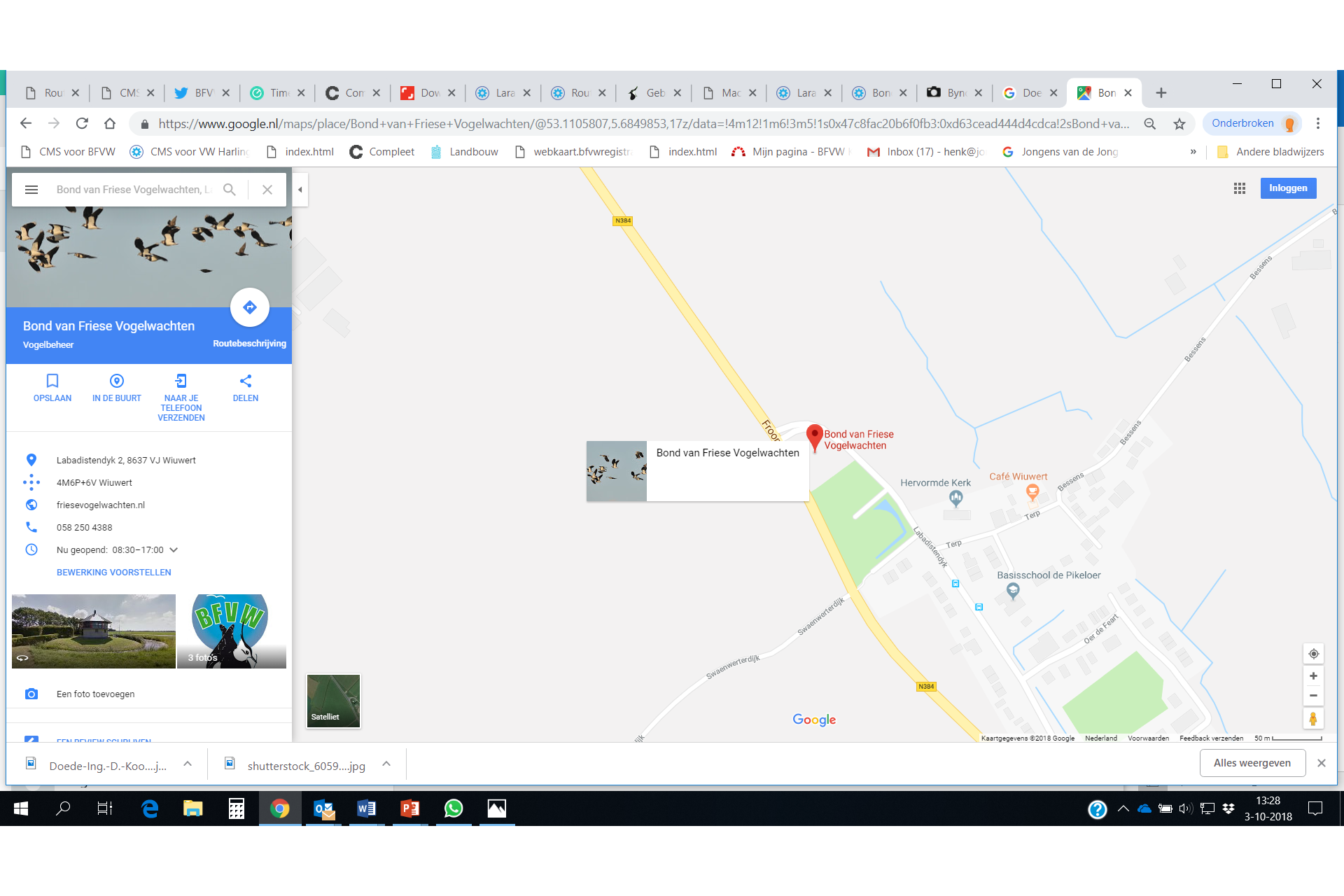The height and width of the screenshot is (896, 1344).
Task: Click the Street View pegman
Action: (1314, 719)
